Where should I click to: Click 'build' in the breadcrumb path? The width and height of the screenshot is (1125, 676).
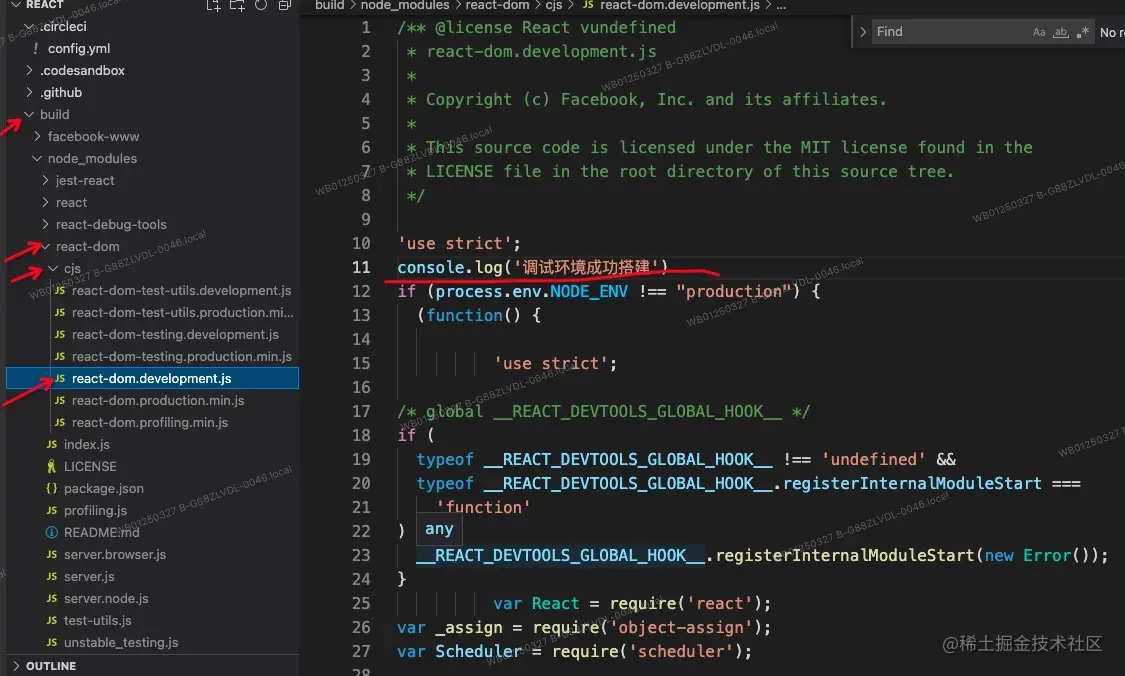[x=329, y=6]
